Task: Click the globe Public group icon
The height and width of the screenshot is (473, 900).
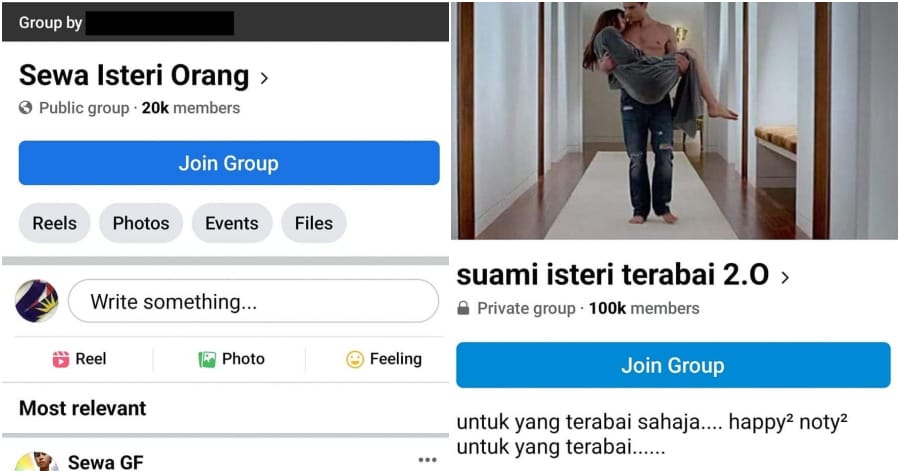Action: pyautogui.click(x=25, y=108)
